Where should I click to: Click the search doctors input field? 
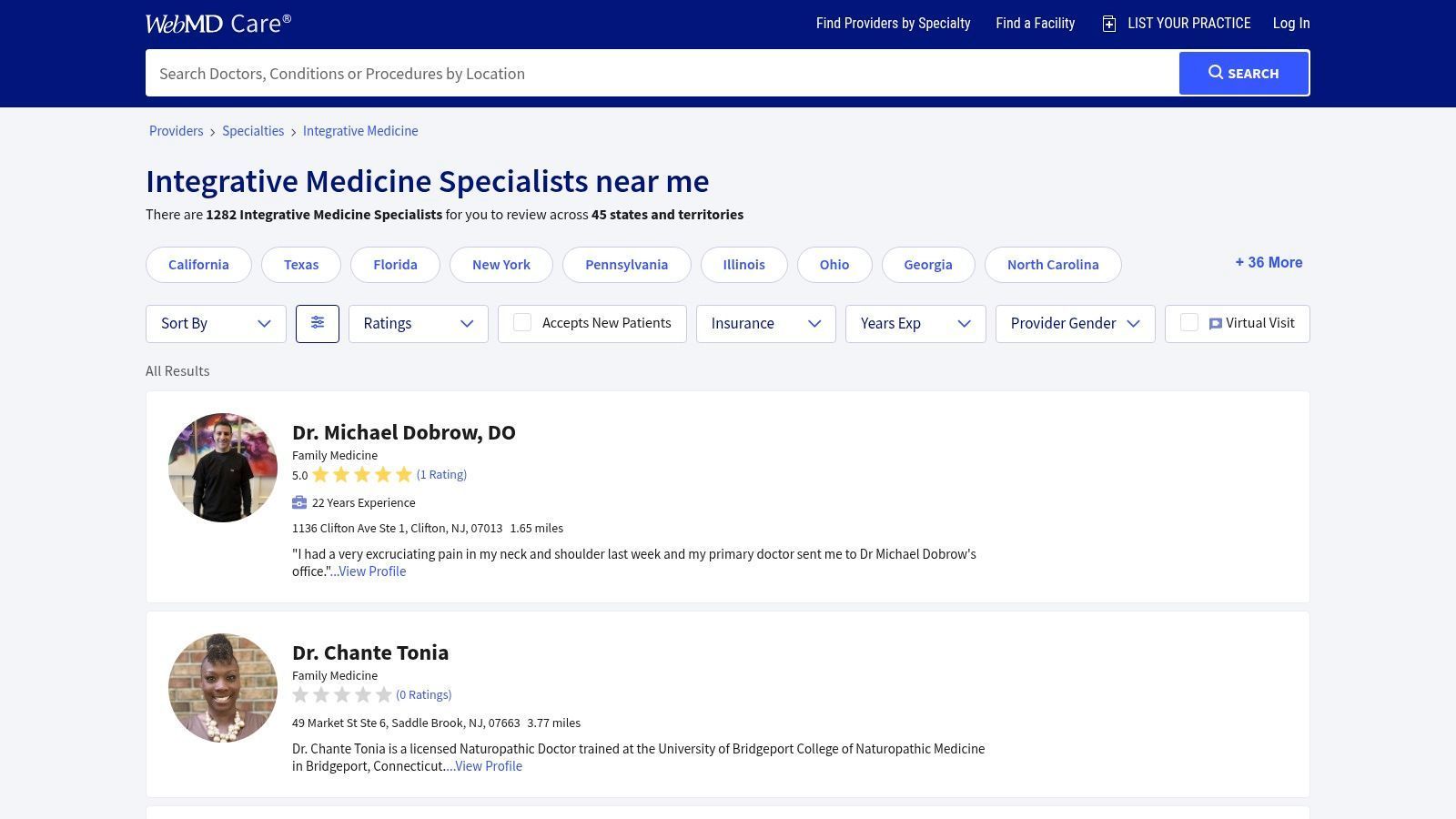click(x=662, y=74)
